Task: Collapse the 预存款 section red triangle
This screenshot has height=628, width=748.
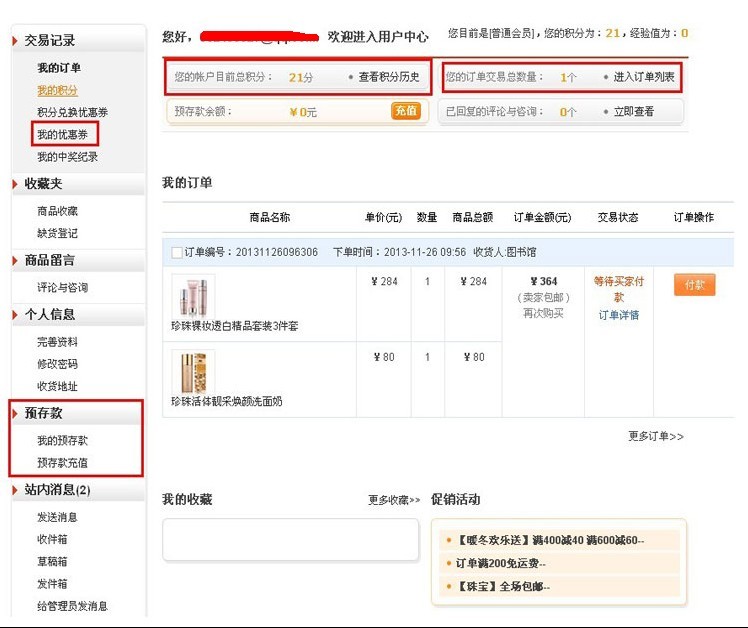Action: pyautogui.click(x=15, y=413)
